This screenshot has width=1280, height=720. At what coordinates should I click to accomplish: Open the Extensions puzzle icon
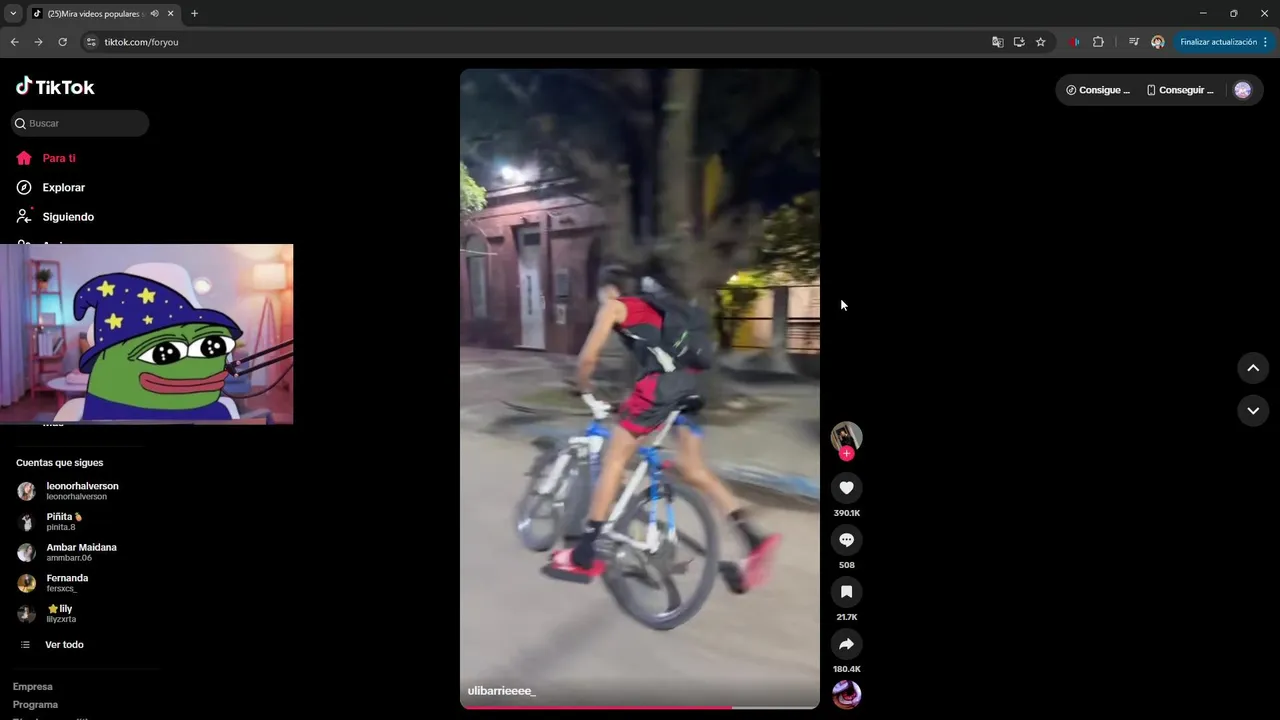pyautogui.click(x=1098, y=42)
